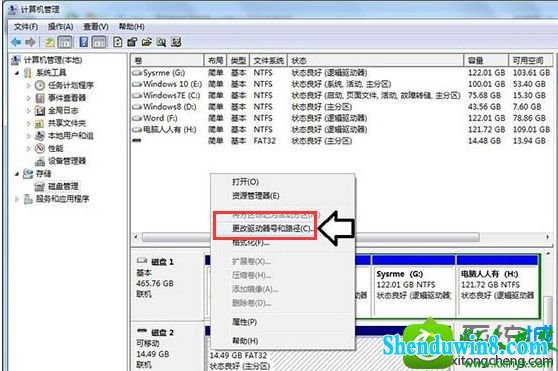Open 帮助(H) in the top menu bar
The height and width of the screenshot is (371, 558).
pyautogui.click(x=131, y=27)
